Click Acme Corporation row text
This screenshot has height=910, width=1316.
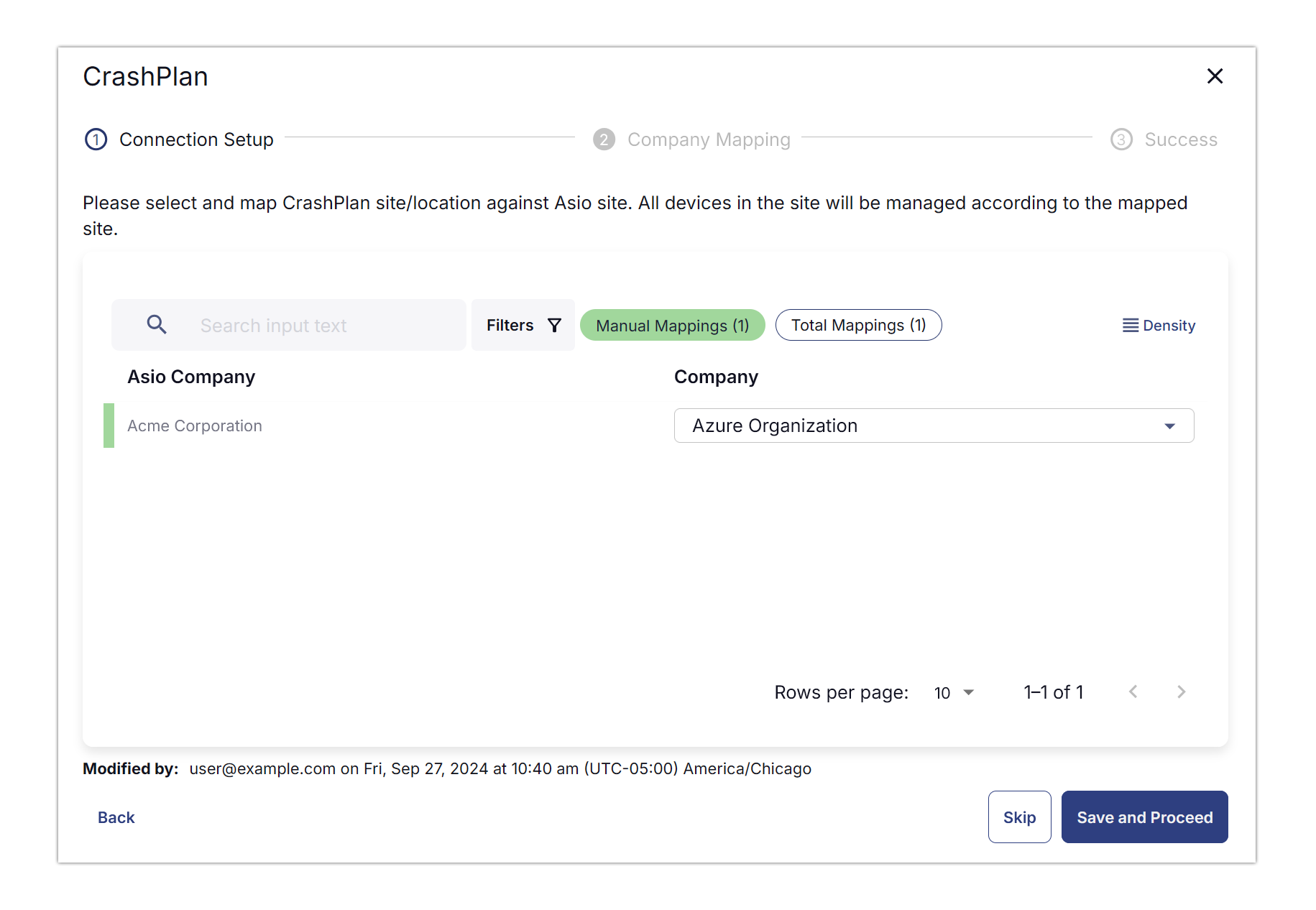195,426
